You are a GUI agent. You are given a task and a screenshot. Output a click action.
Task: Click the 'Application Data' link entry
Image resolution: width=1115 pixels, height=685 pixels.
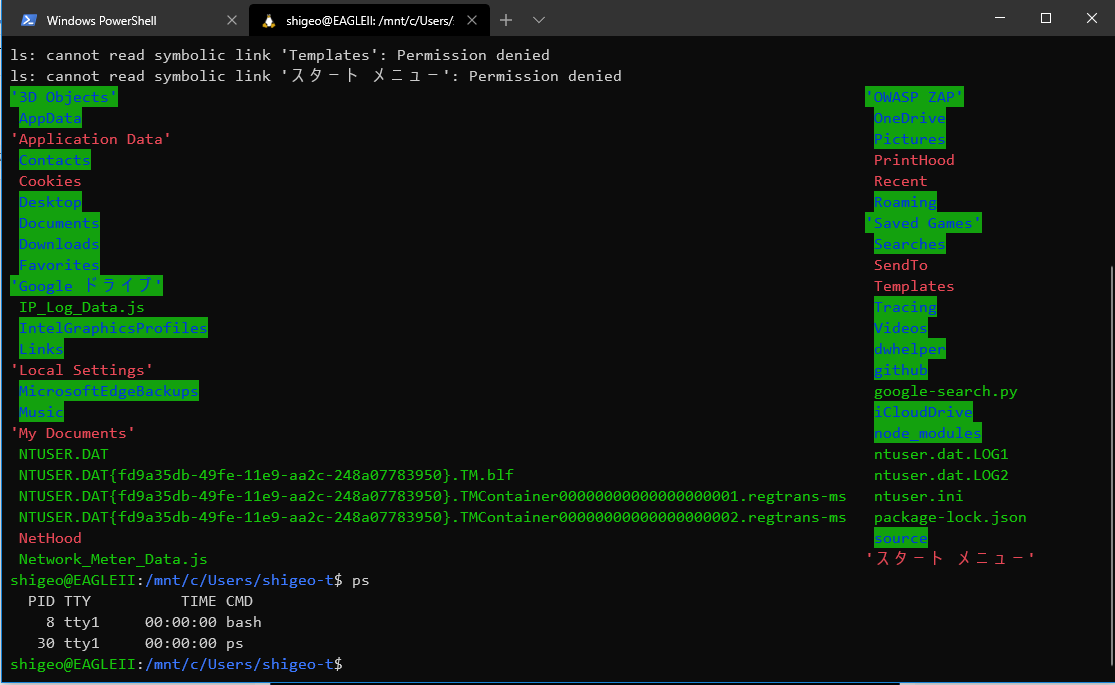(x=91, y=139)
